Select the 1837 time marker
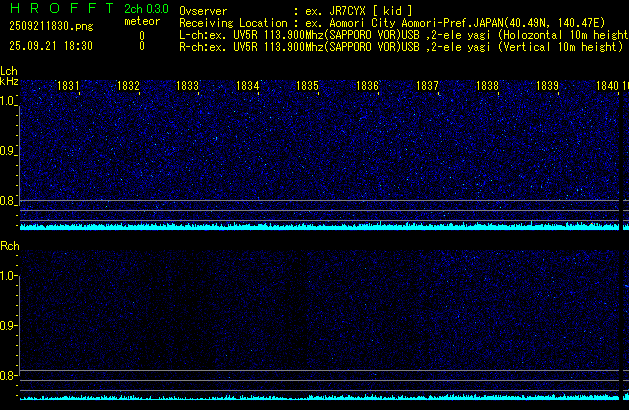 (x=428, y=86)
